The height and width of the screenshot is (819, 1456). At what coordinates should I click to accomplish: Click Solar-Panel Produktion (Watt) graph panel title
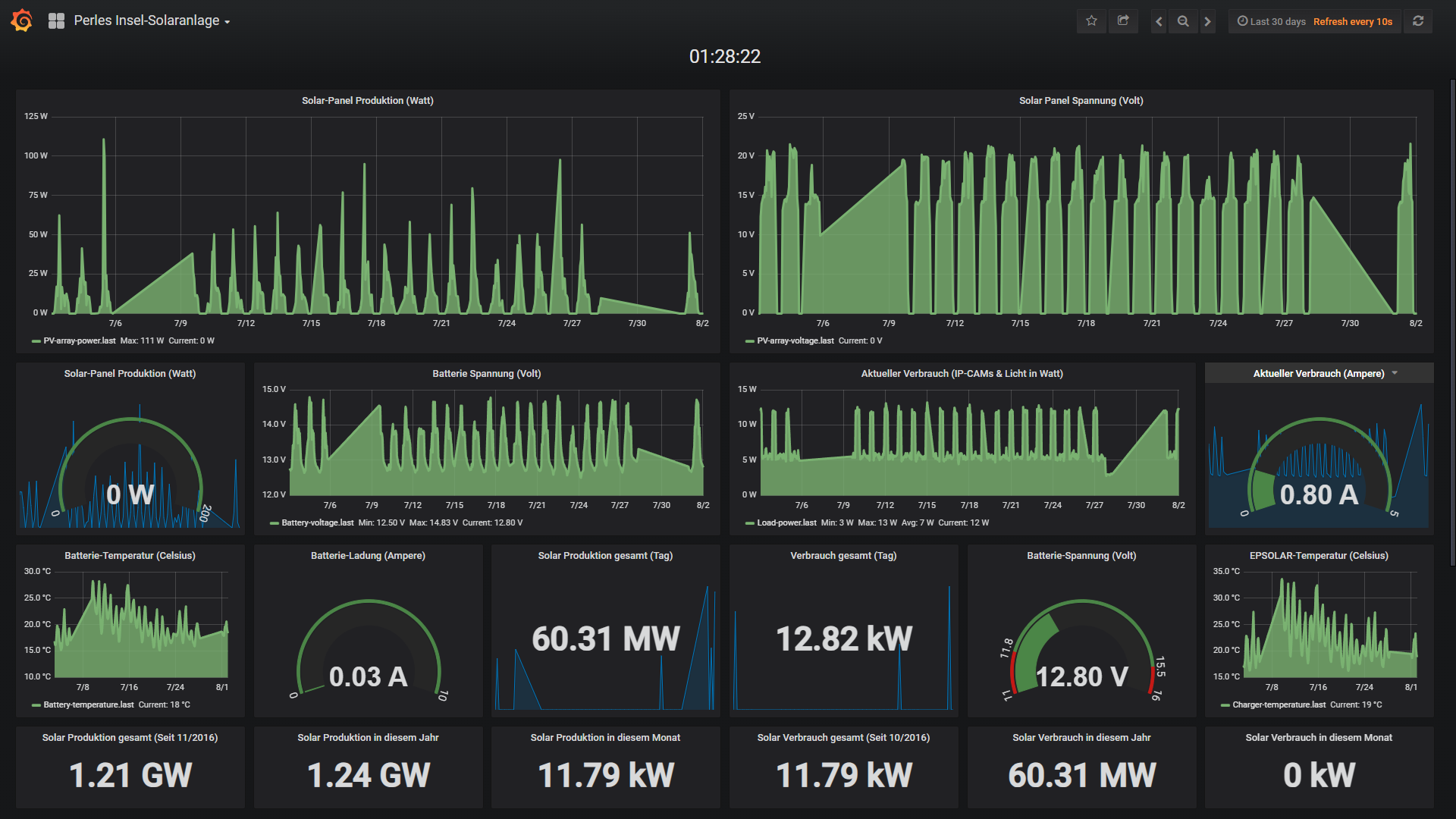[x=367, y=101]
